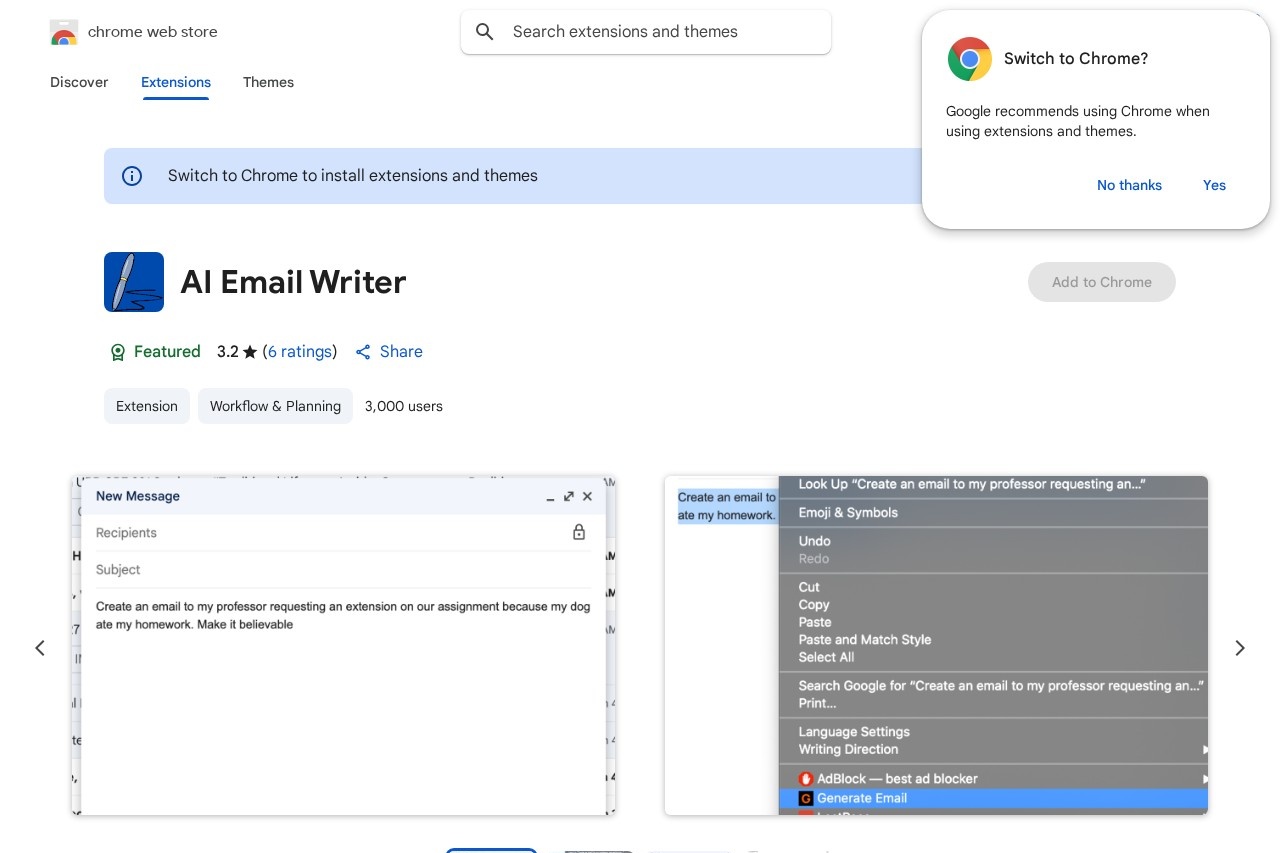Click the search magnifier icon
This screenshot has width=1280, height=853.
point(485,32)
